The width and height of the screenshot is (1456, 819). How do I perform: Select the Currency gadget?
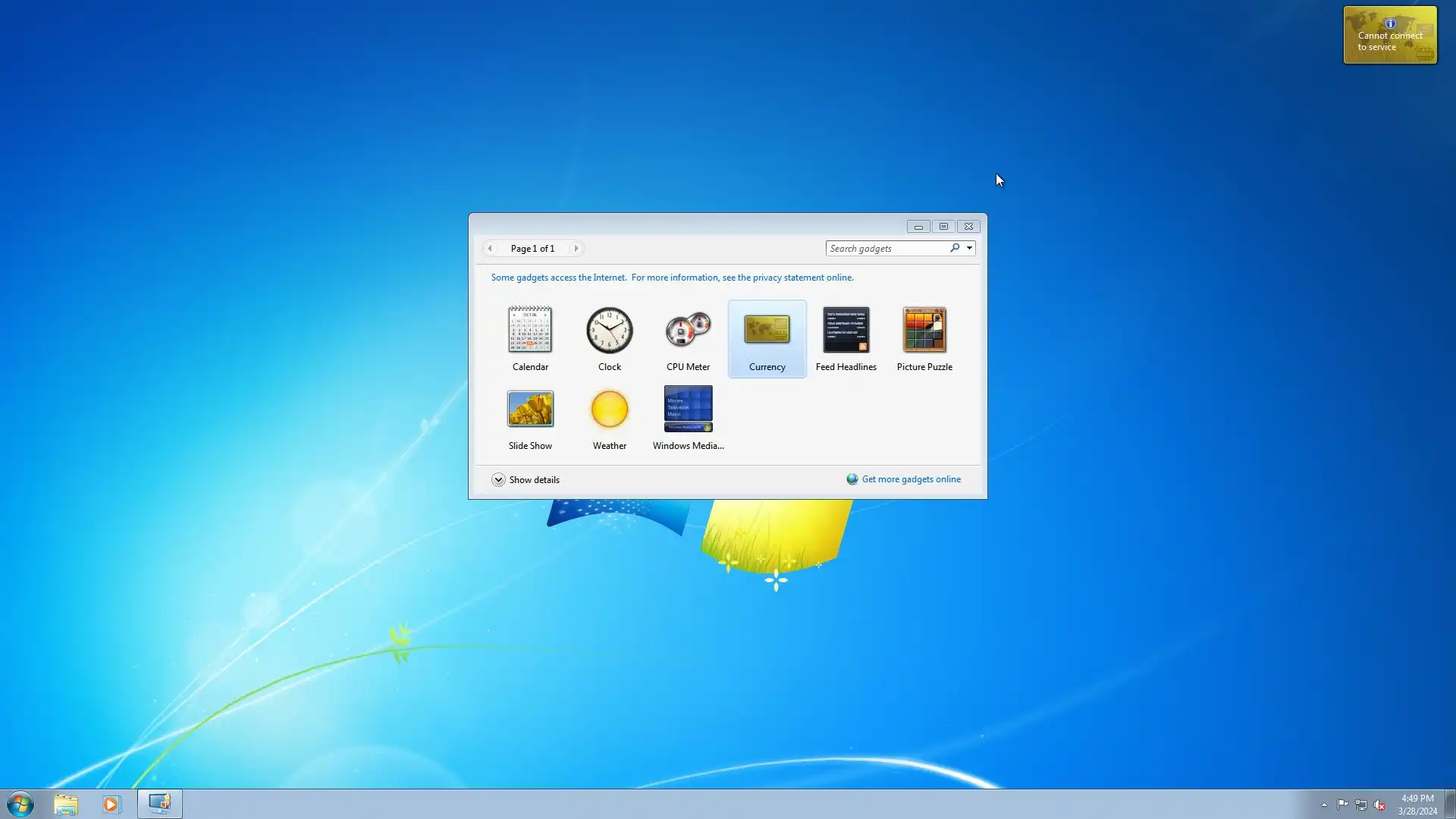coord(767,331)
